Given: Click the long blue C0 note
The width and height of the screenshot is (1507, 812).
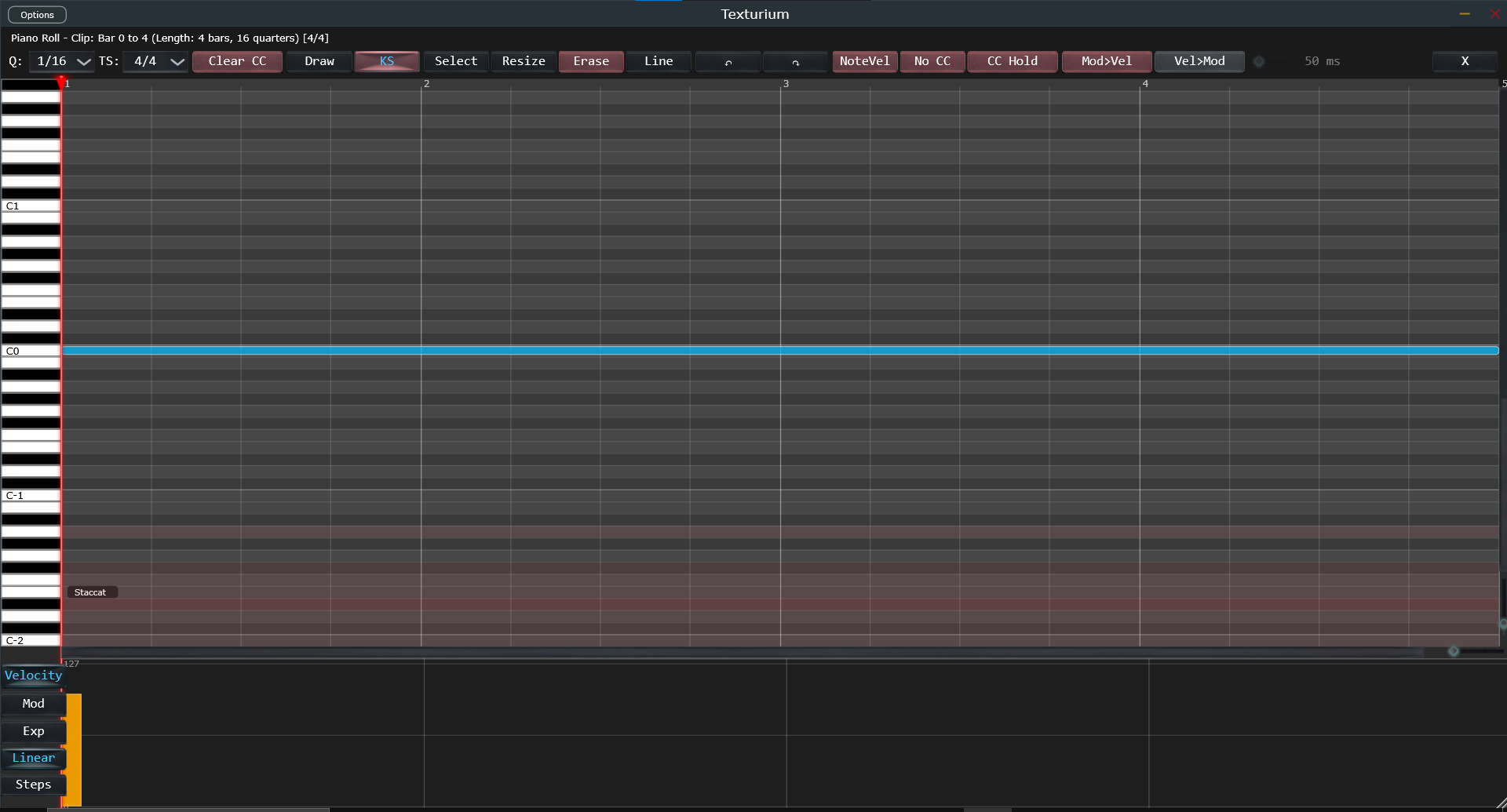Looking at the screenshot, I should (780, 351).
